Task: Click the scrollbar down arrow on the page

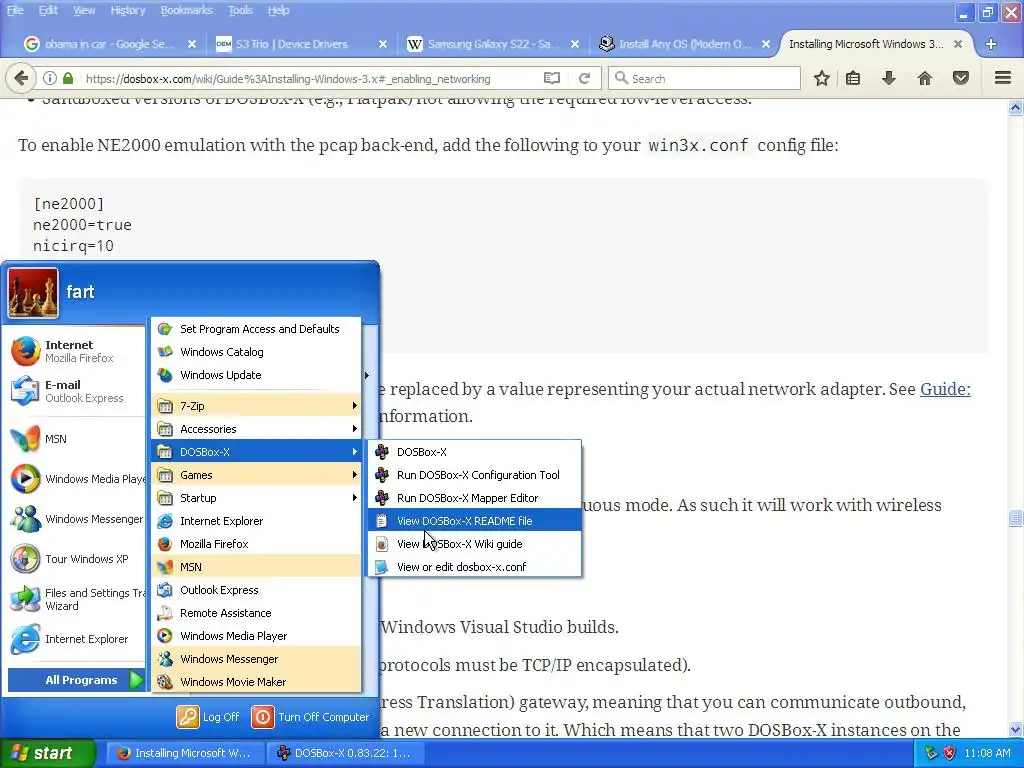Action: [1016, 729]
